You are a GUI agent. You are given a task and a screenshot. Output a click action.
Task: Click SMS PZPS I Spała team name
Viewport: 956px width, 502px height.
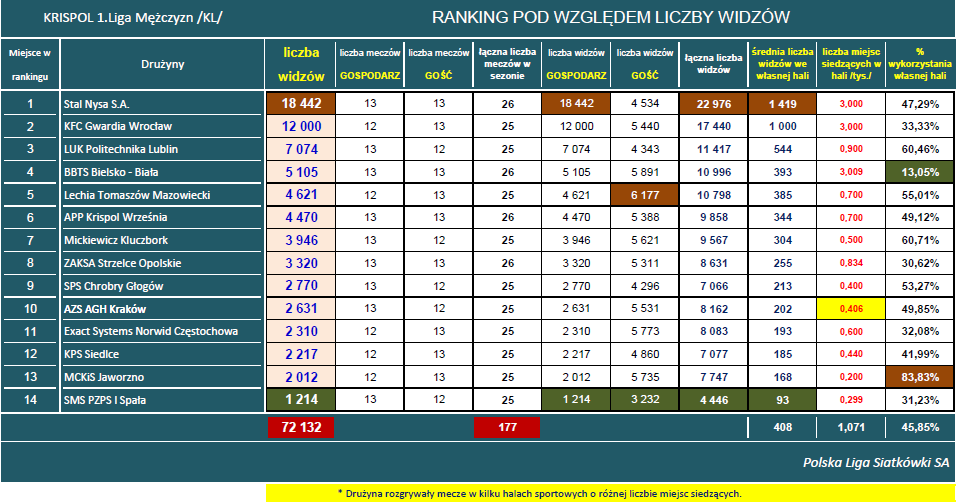(x=105, y=400)
